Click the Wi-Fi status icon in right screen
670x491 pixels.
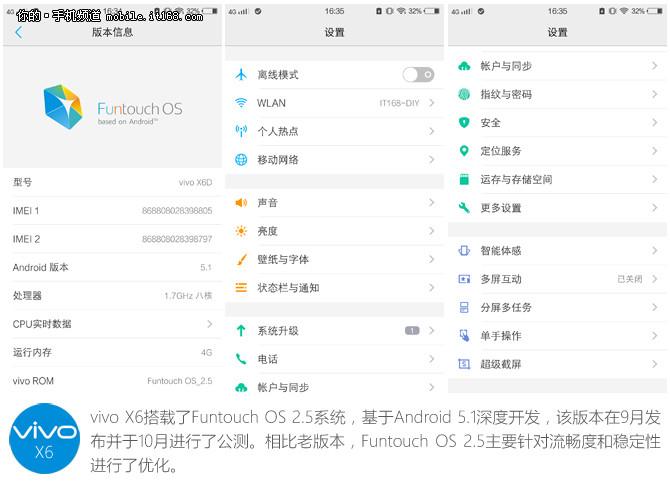(624, 11)
